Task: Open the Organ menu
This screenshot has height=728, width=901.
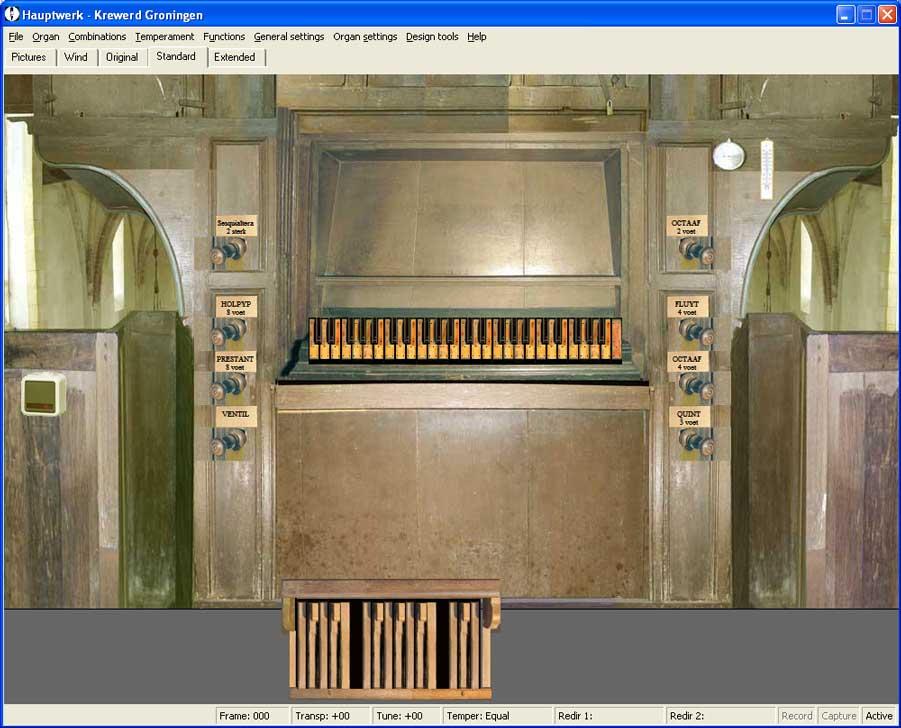Action: click(x=46, y=37)
